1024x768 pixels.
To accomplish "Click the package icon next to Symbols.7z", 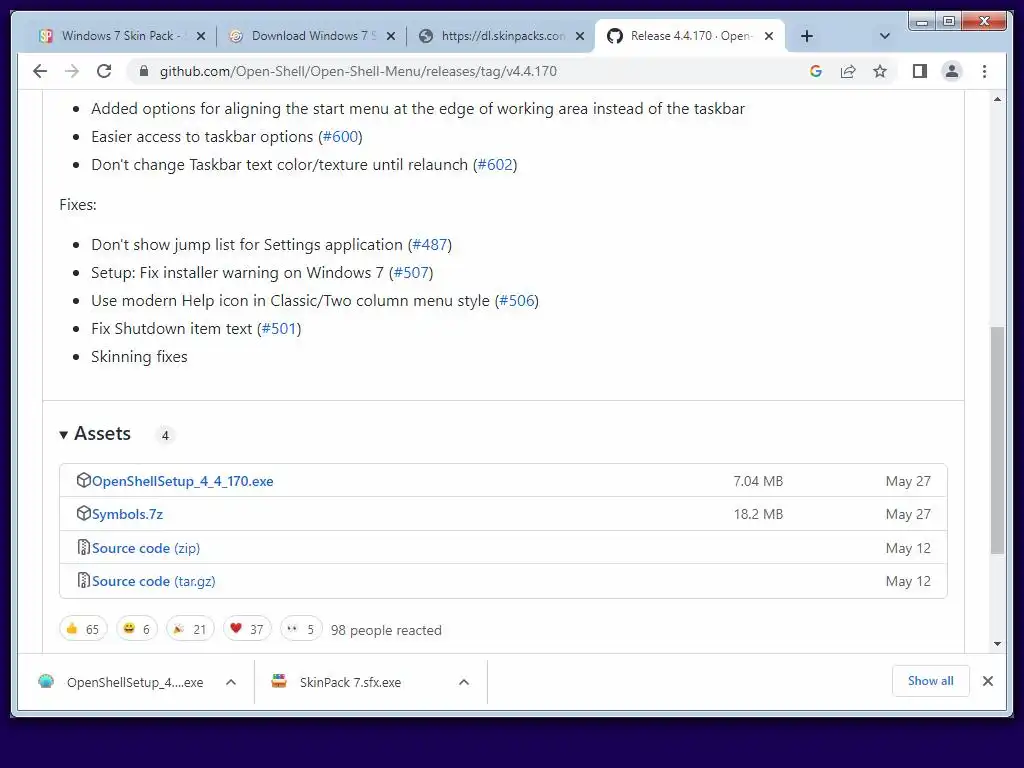I will [84, 513].
